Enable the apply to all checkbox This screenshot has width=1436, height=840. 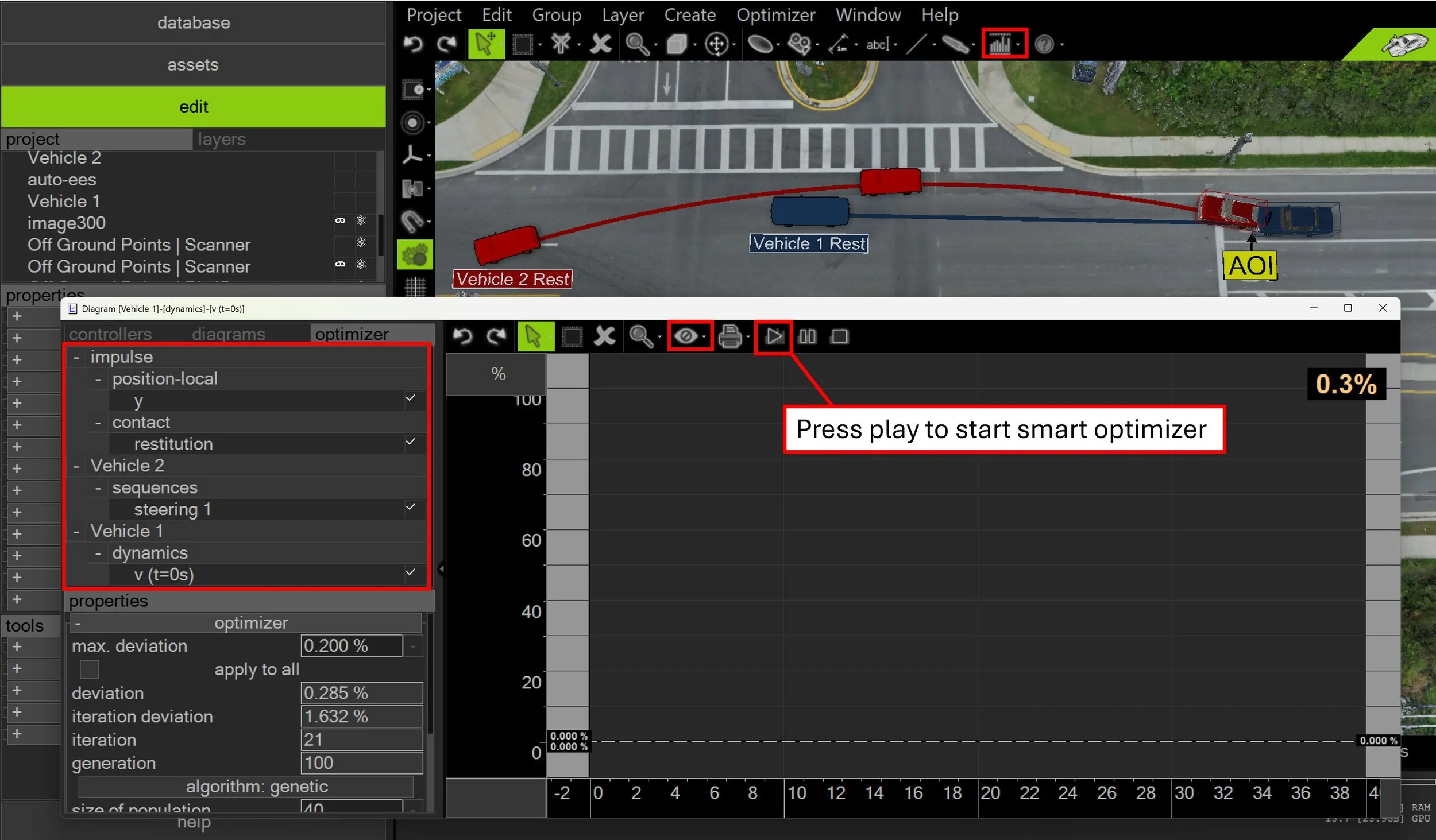(89, 669)
